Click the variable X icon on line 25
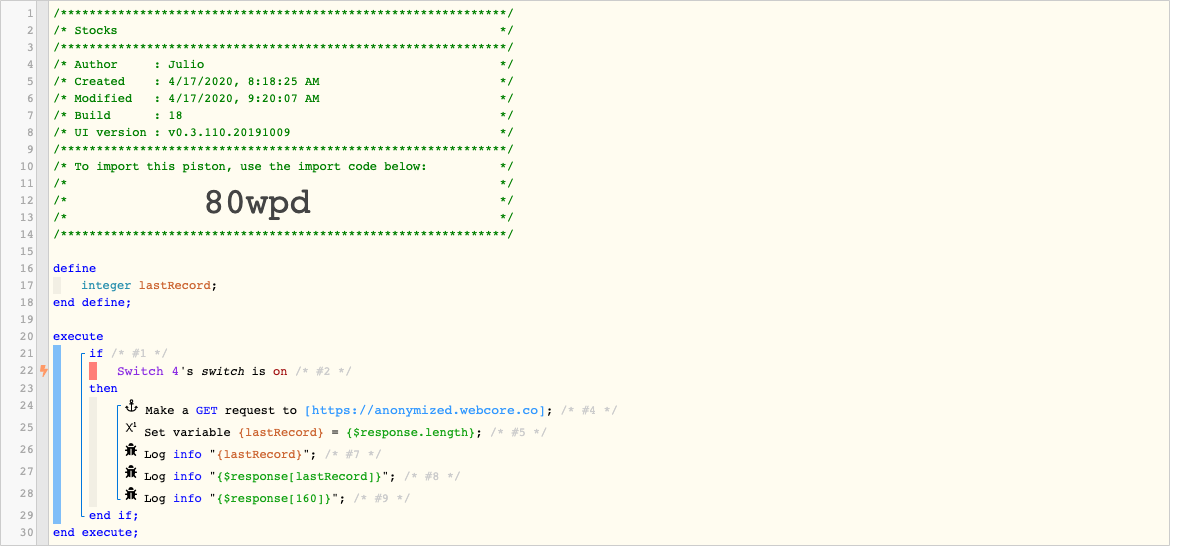 [131, 428]
